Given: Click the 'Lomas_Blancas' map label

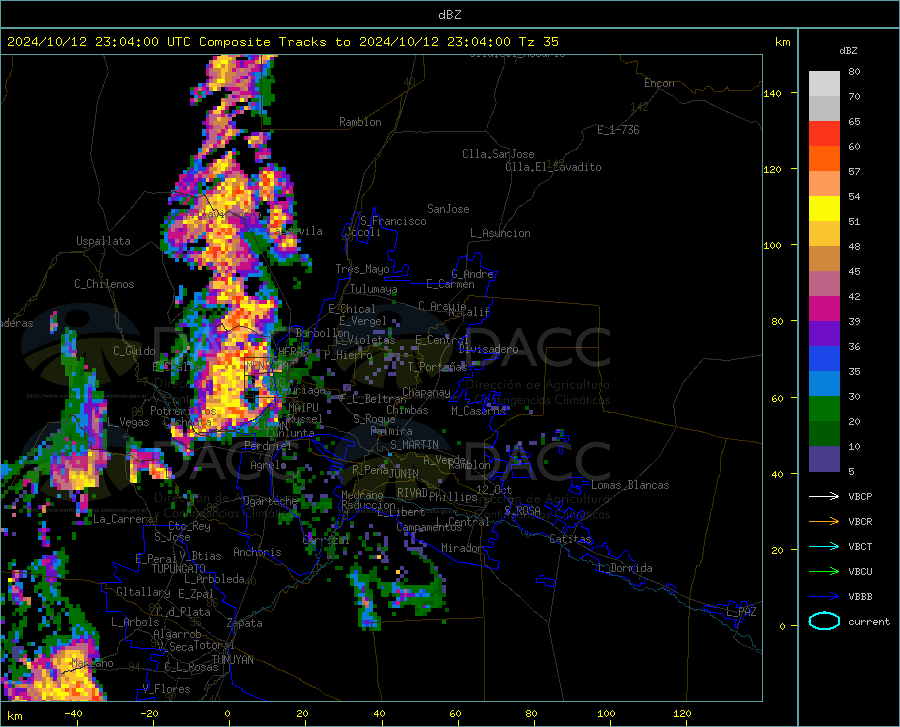Looking at the screenshot, I should [x=630, y=485].
